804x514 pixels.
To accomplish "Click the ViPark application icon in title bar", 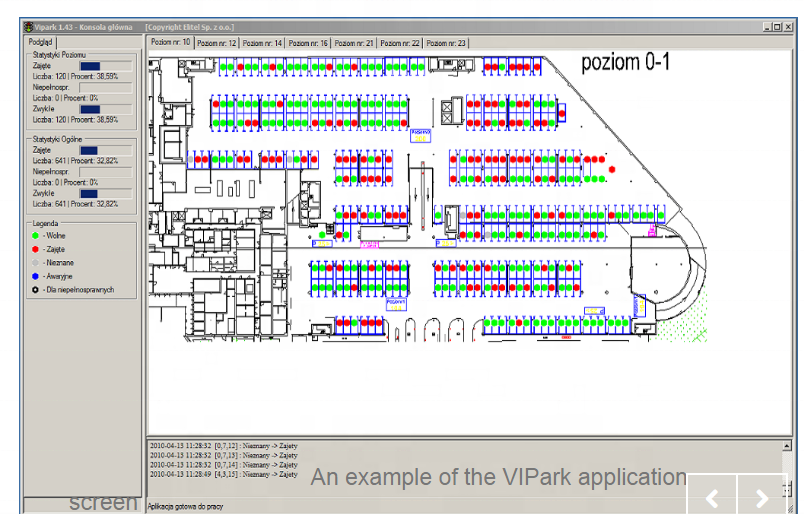I will click(x=29, y=27).
